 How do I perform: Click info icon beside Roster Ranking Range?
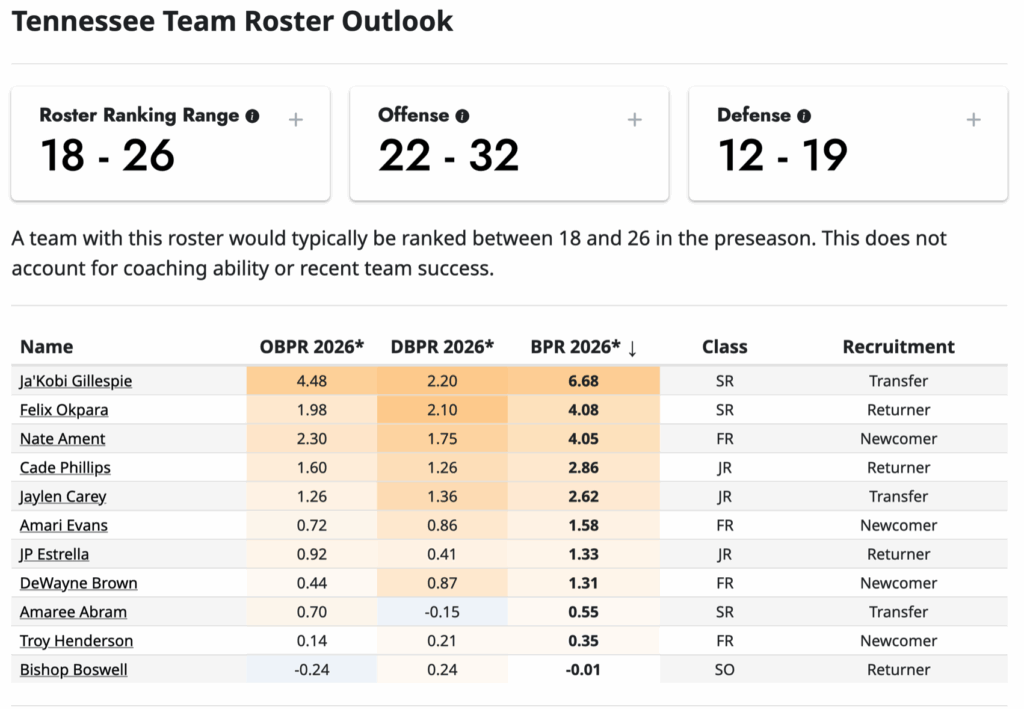[252, 116]
